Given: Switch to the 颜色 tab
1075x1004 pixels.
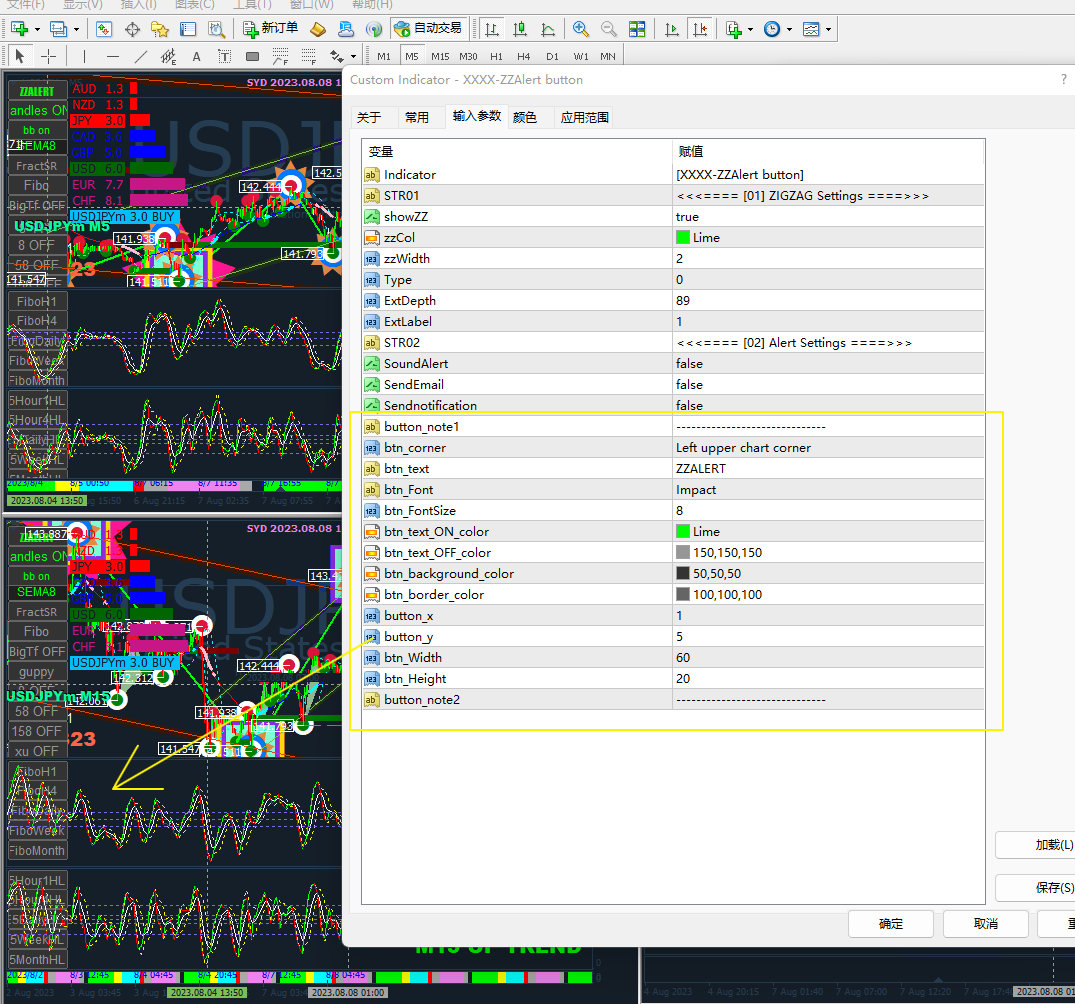Looking at the screenshot, I should [x=525, y=117].
